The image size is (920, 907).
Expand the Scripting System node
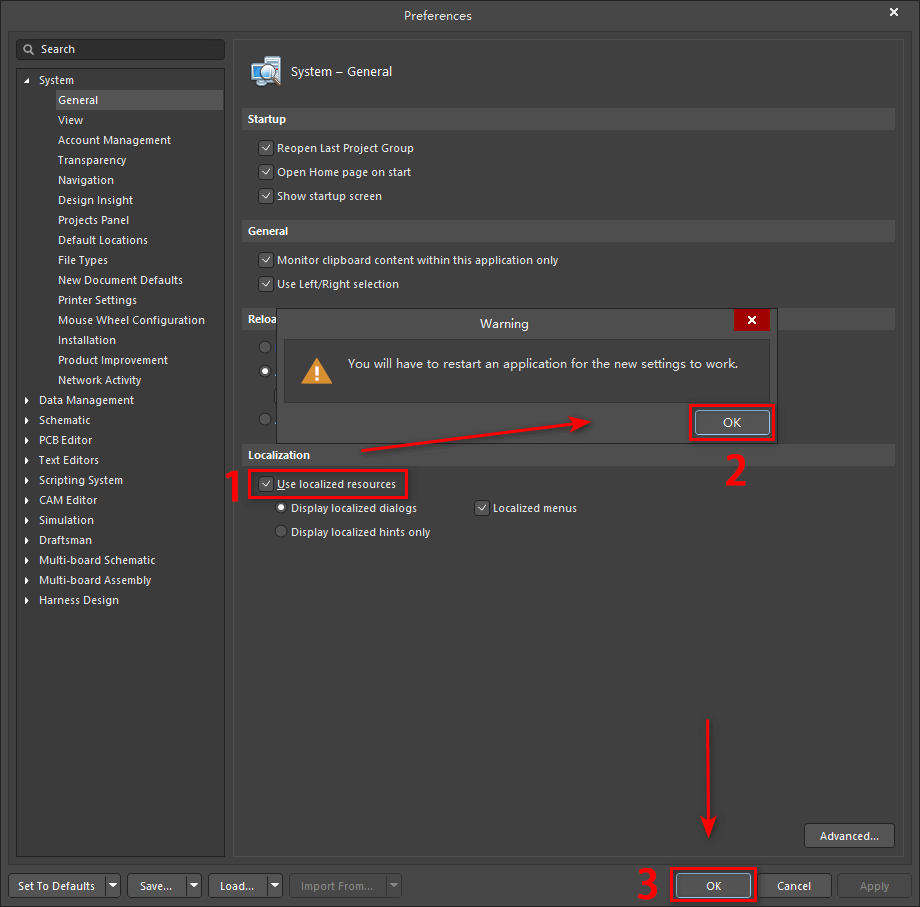(26, 480)
